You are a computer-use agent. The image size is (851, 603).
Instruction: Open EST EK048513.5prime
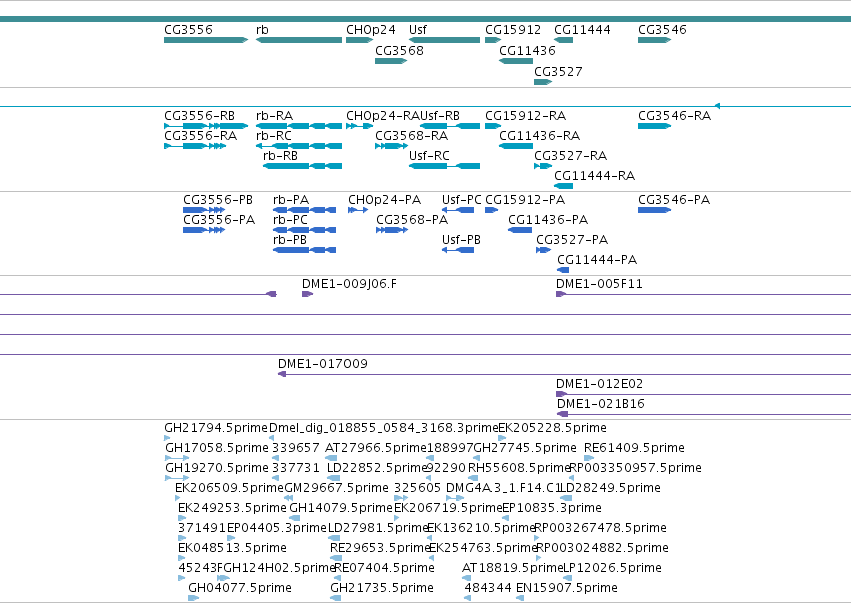pyautogui.click(x=182, y=558)
